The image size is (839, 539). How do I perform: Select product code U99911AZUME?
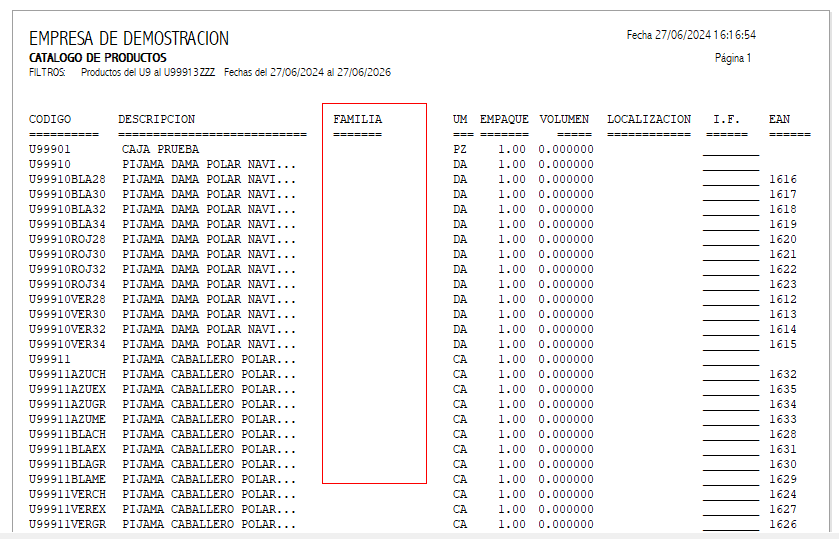coord(67,419)
